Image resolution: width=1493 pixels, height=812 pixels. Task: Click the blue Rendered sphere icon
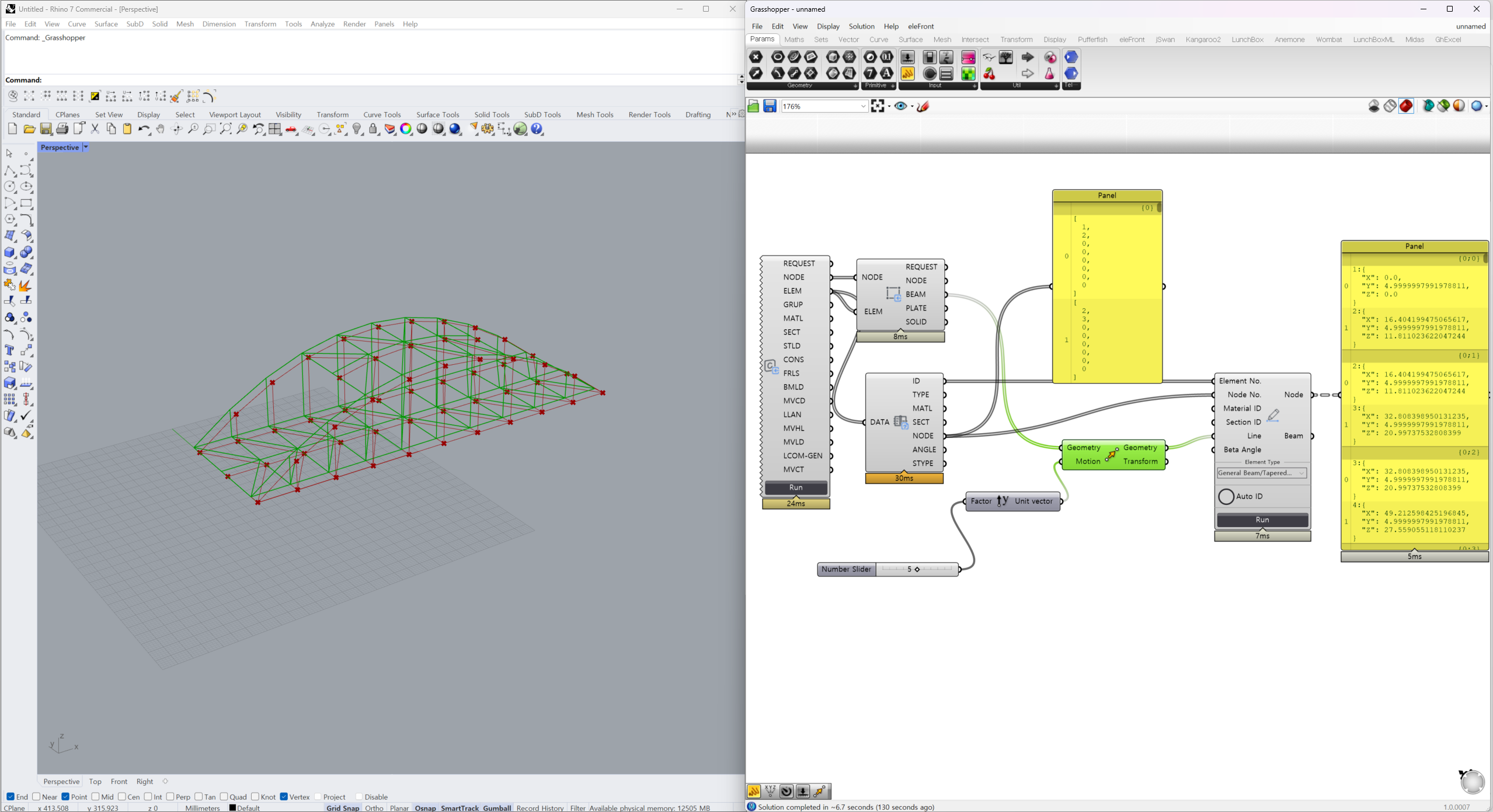coord(455,129)
